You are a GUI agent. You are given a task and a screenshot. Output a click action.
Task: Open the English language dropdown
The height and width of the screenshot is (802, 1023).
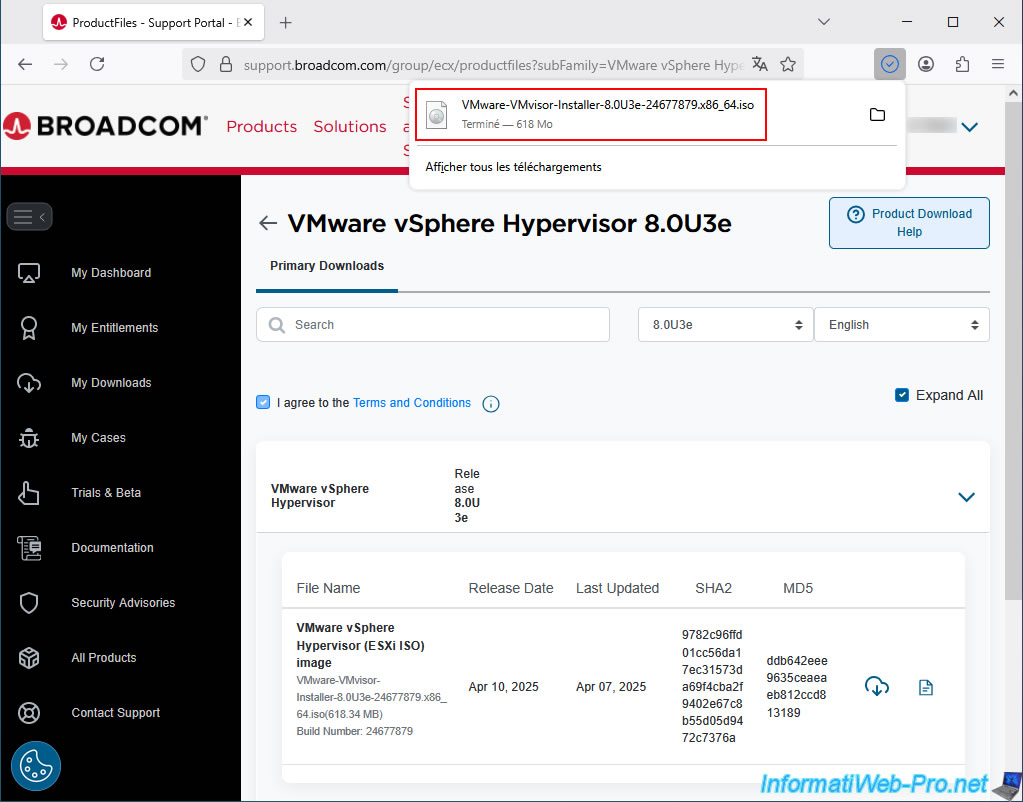[x=901, y=325]
